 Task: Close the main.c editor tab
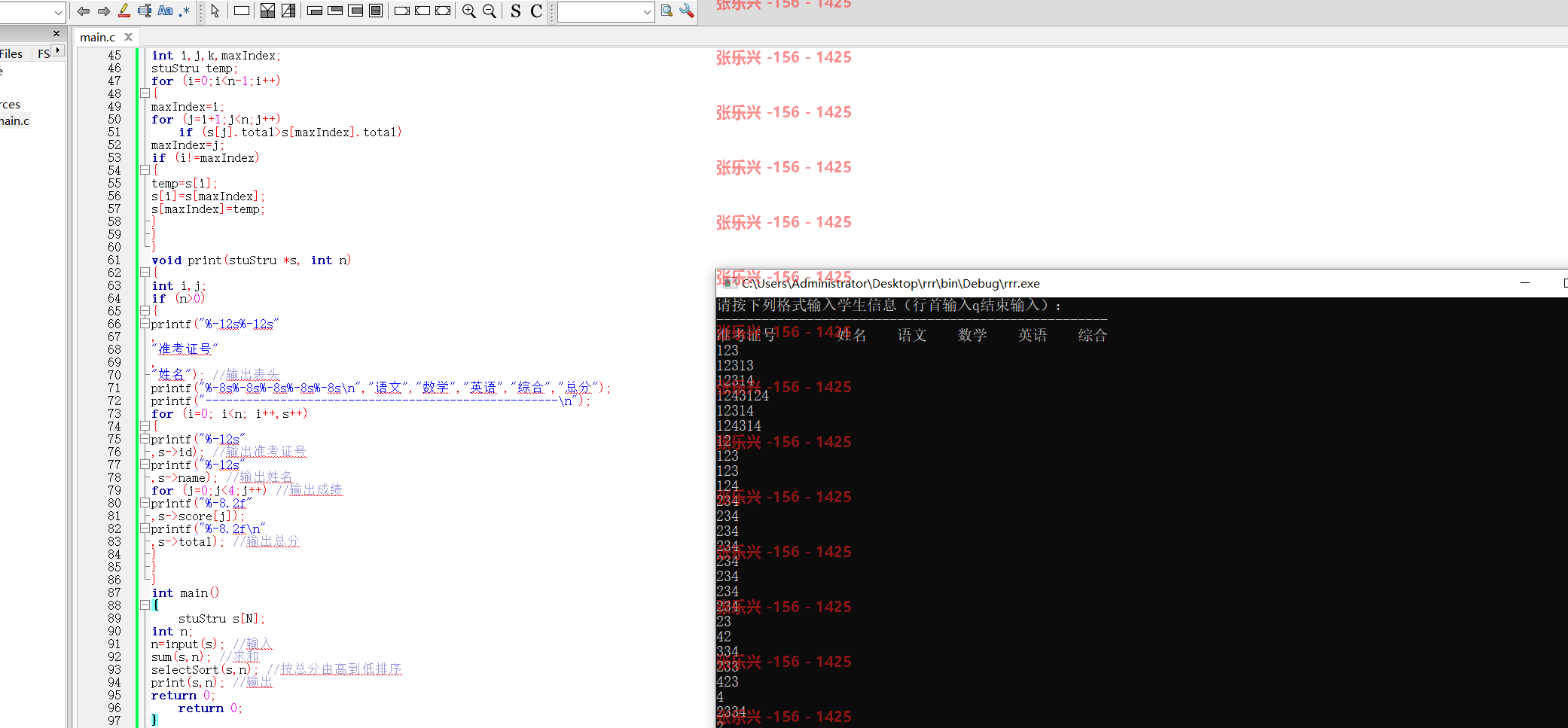click(x=129, y=37)
